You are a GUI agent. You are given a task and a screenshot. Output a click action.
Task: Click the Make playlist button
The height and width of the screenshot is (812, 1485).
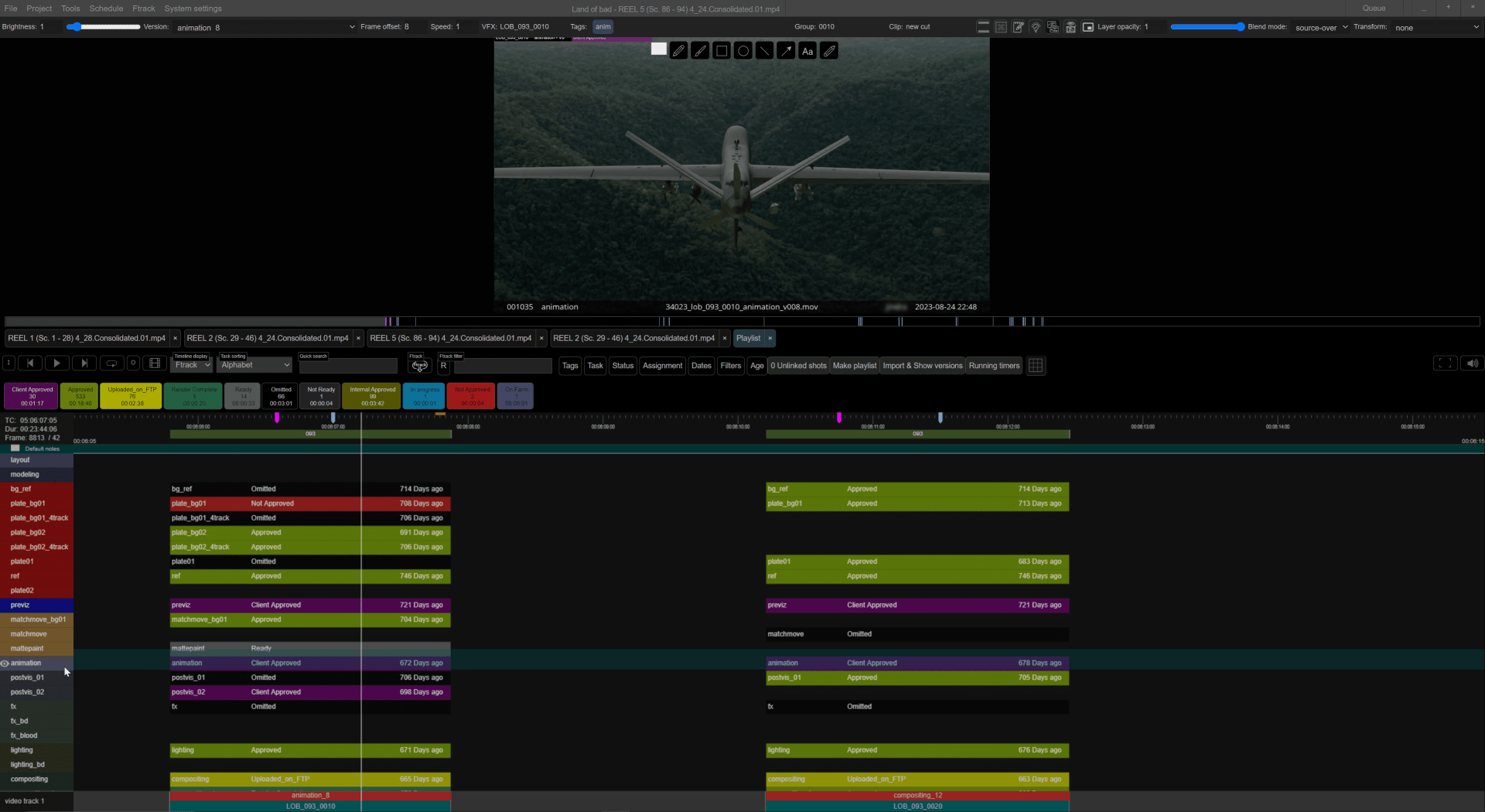coord(854,365)
